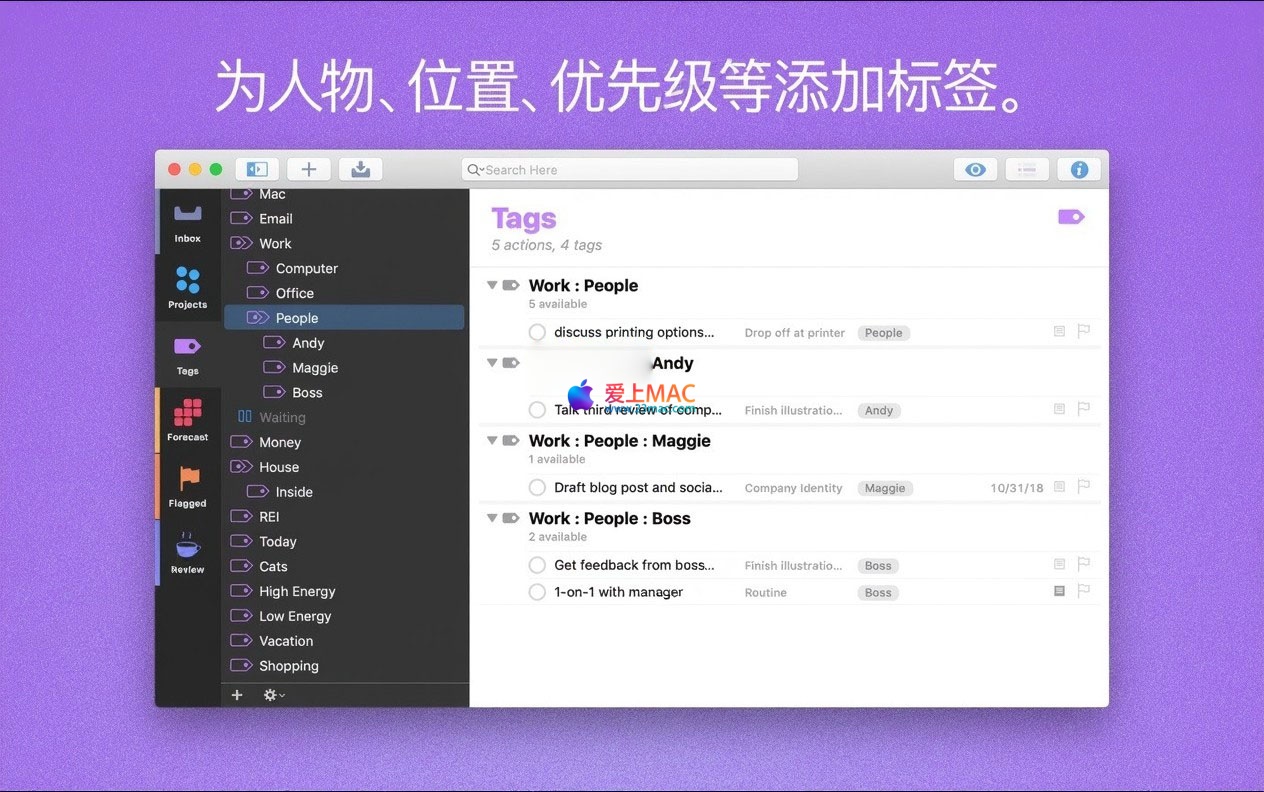The image size is (1264, 792).
Task: Select the High Energy tag
Action: click(297, 591)
